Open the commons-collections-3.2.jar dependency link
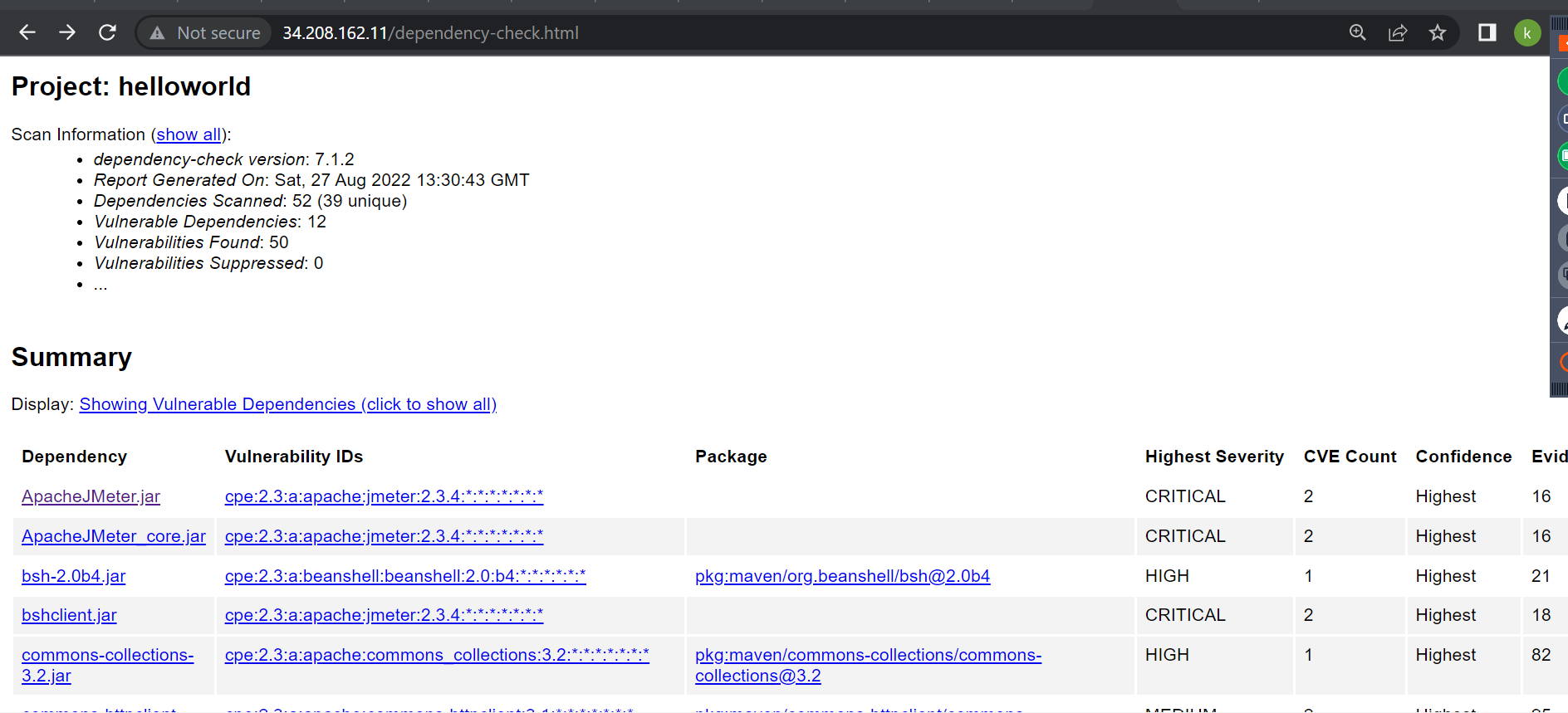Image resolution: width=1568 pixels, height=713 pixels. click(x=108, y=666)
